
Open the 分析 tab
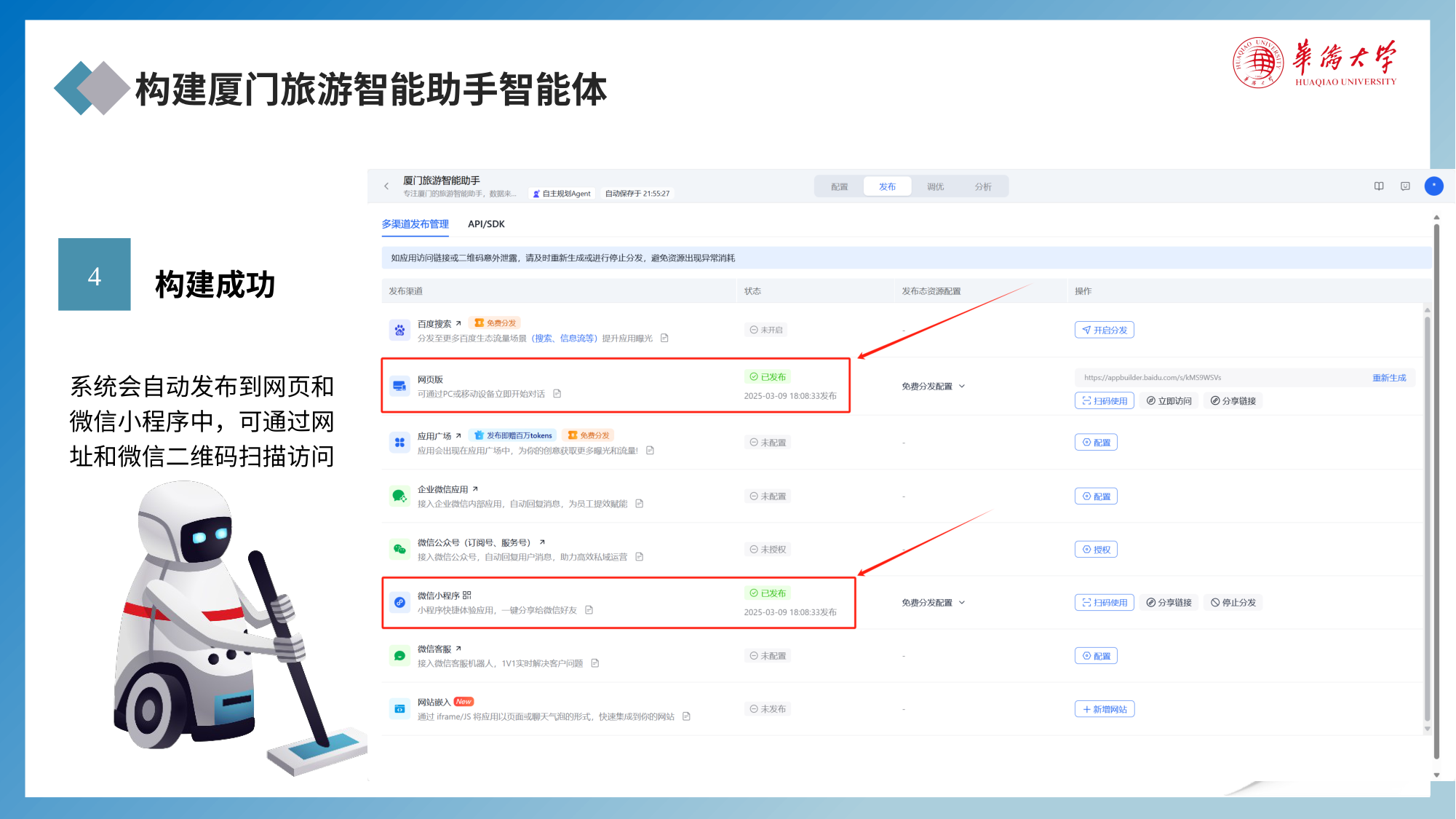pos(983,187)
